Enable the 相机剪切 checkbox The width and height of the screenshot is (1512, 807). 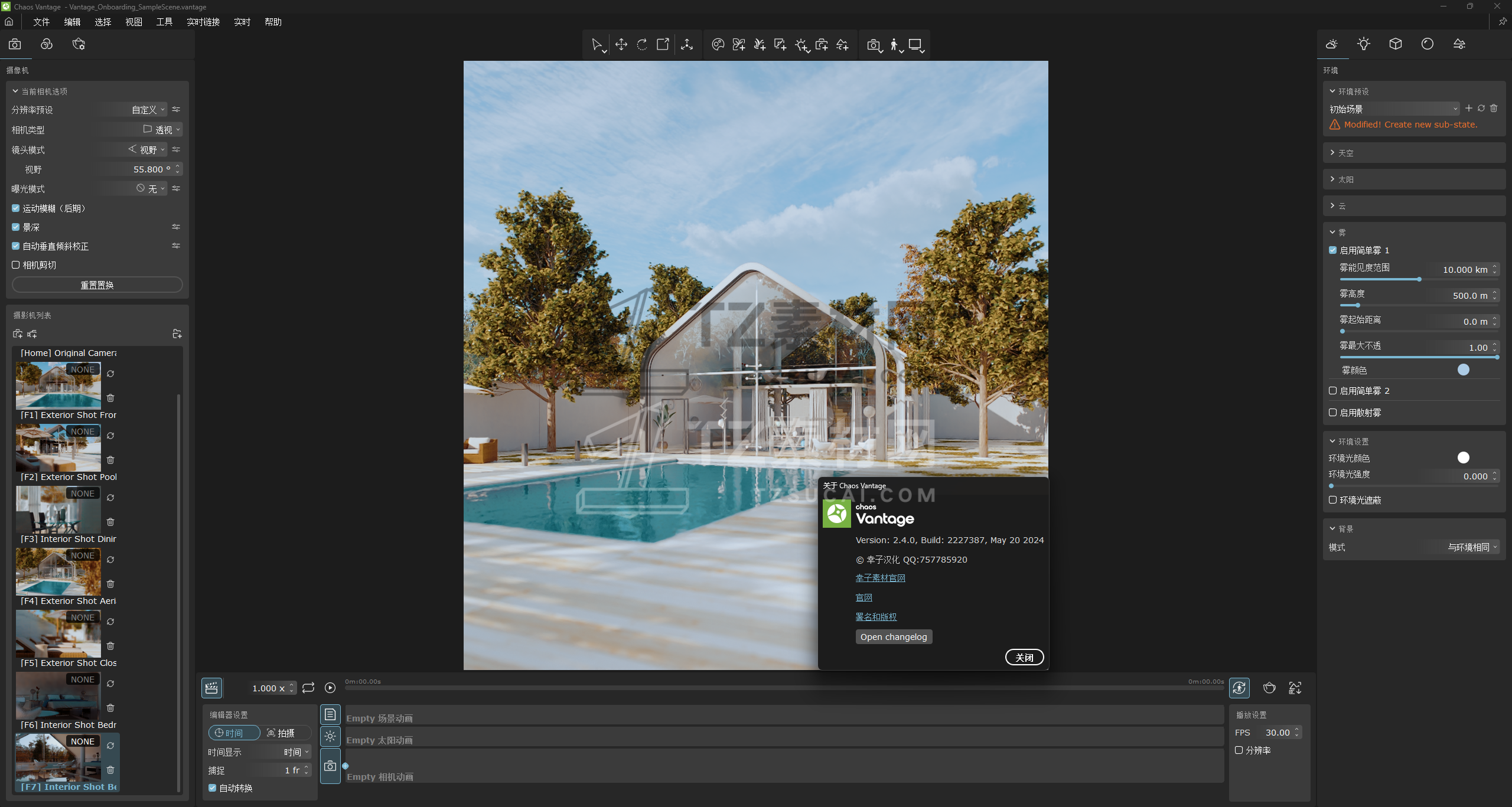point(16,265)
